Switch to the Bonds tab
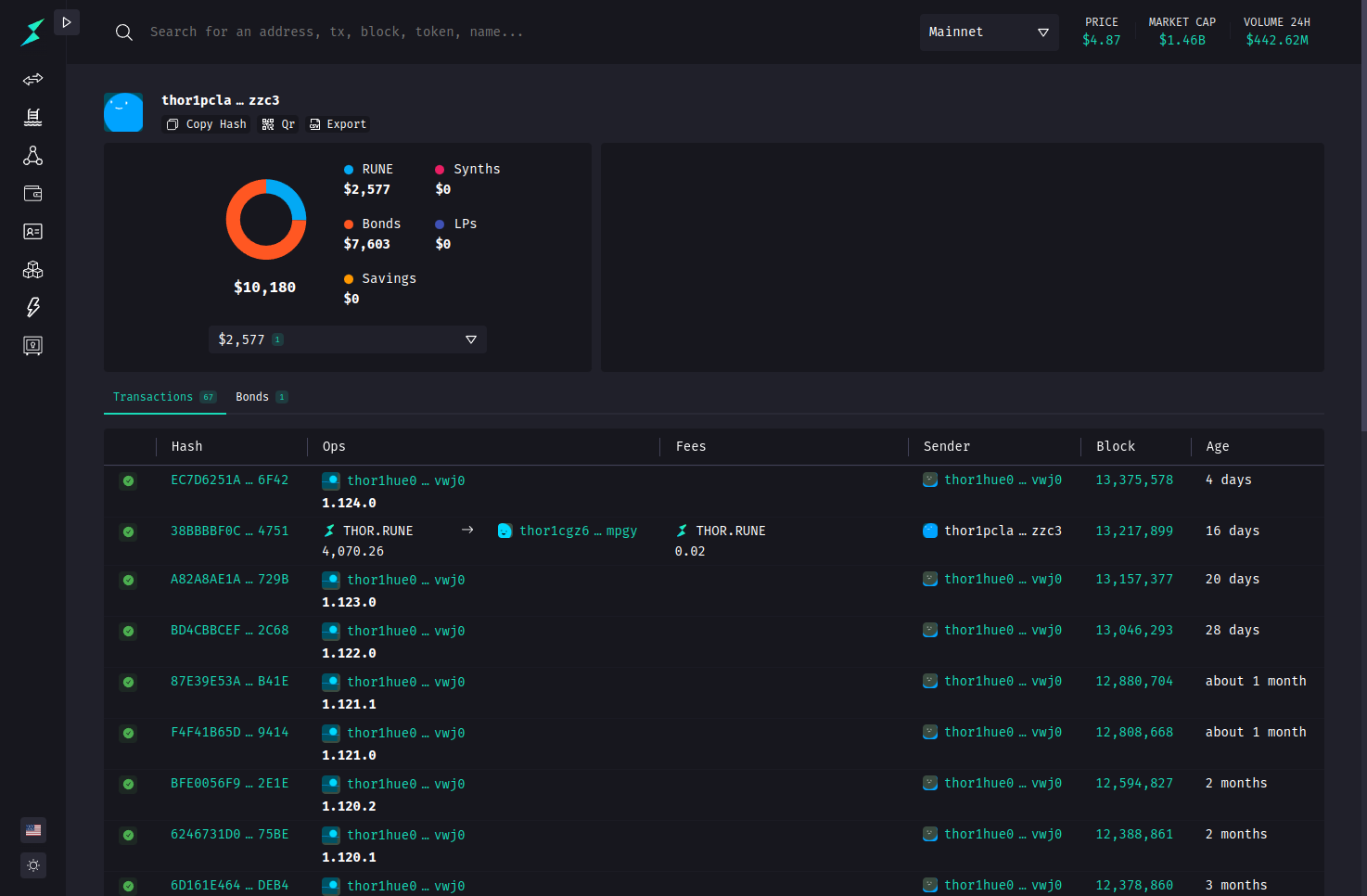The height and width of the screenshot is (896, 1367). pyautogui.click(x=262, y=397)
